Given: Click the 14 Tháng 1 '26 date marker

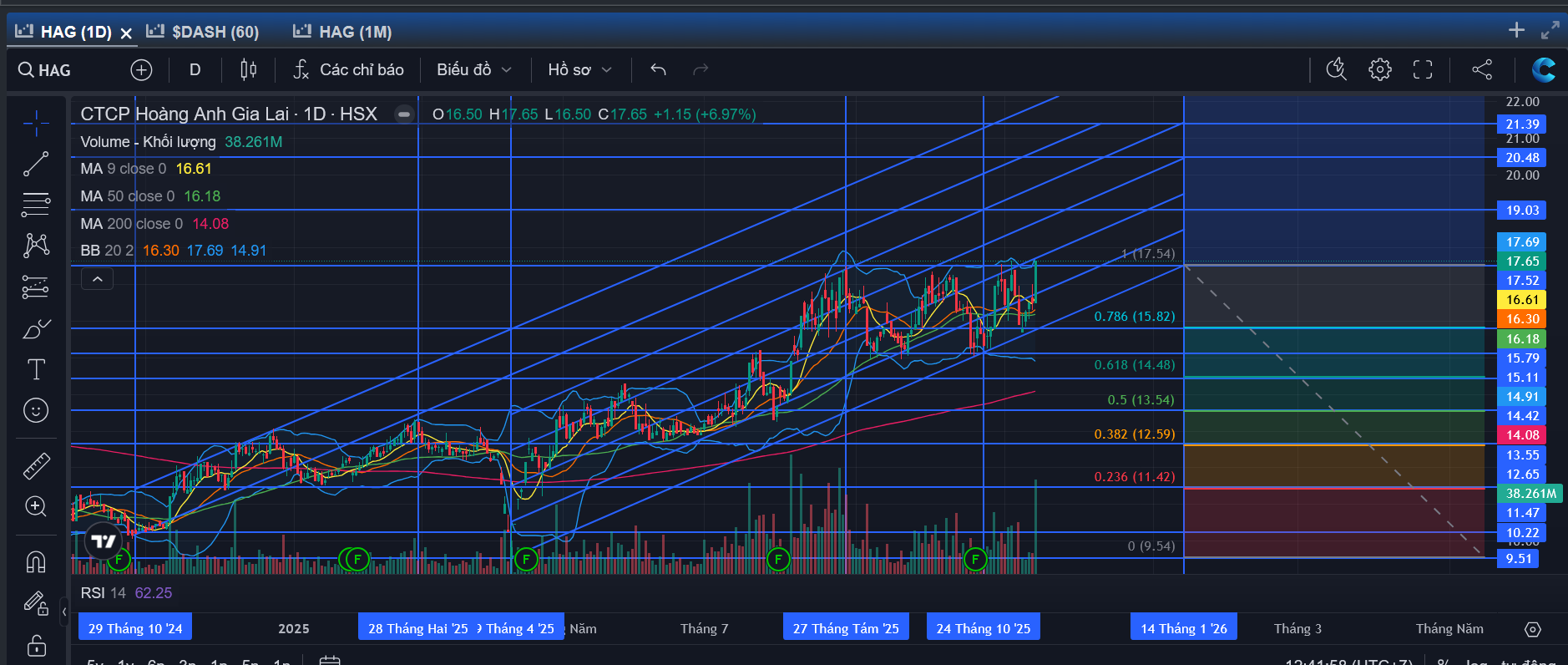Looking at the screenshot, I should [1184, 628].
